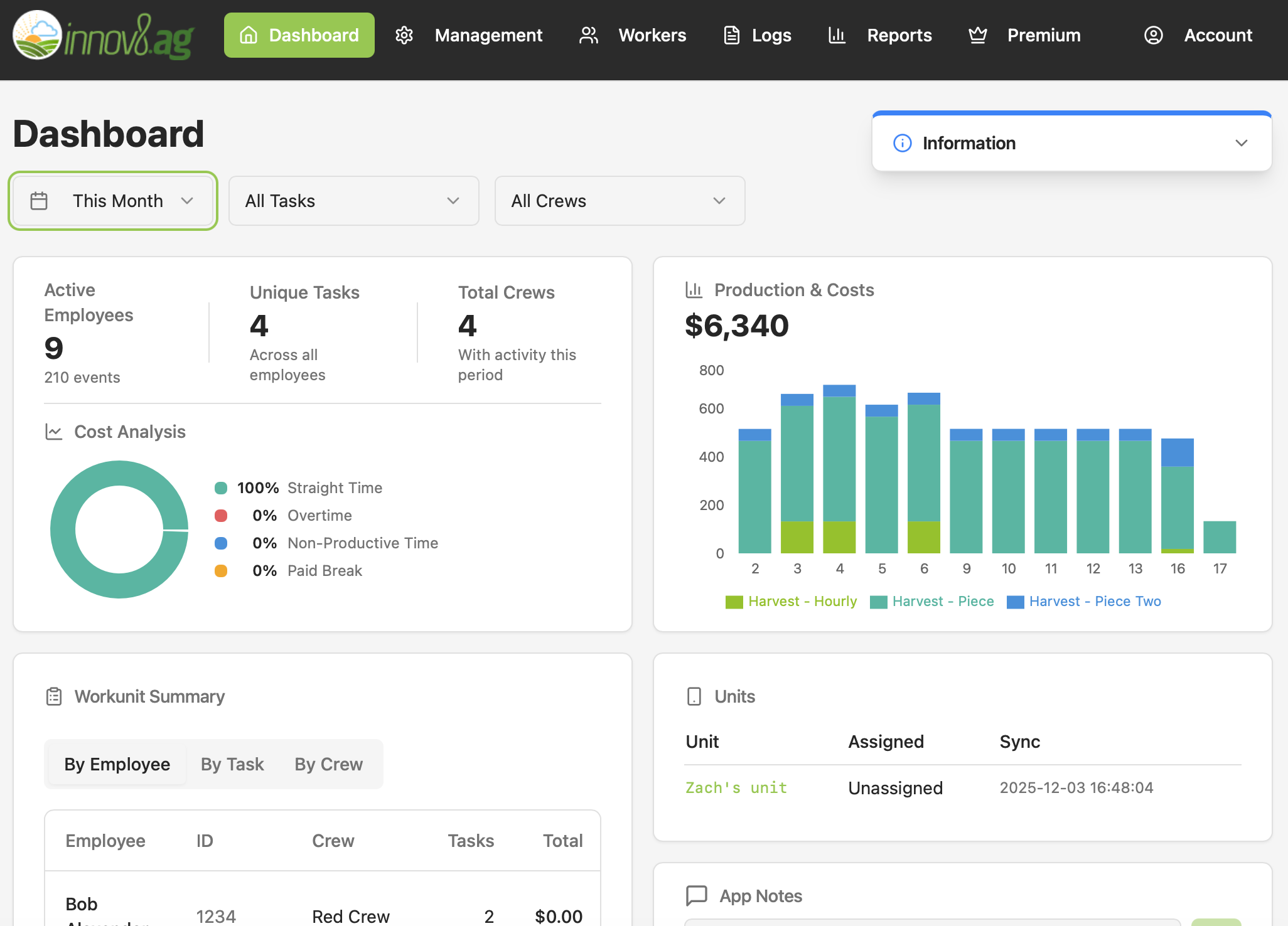Click the Logs document icon
The width and height of the screenshot is (1288, 926).
731,35
